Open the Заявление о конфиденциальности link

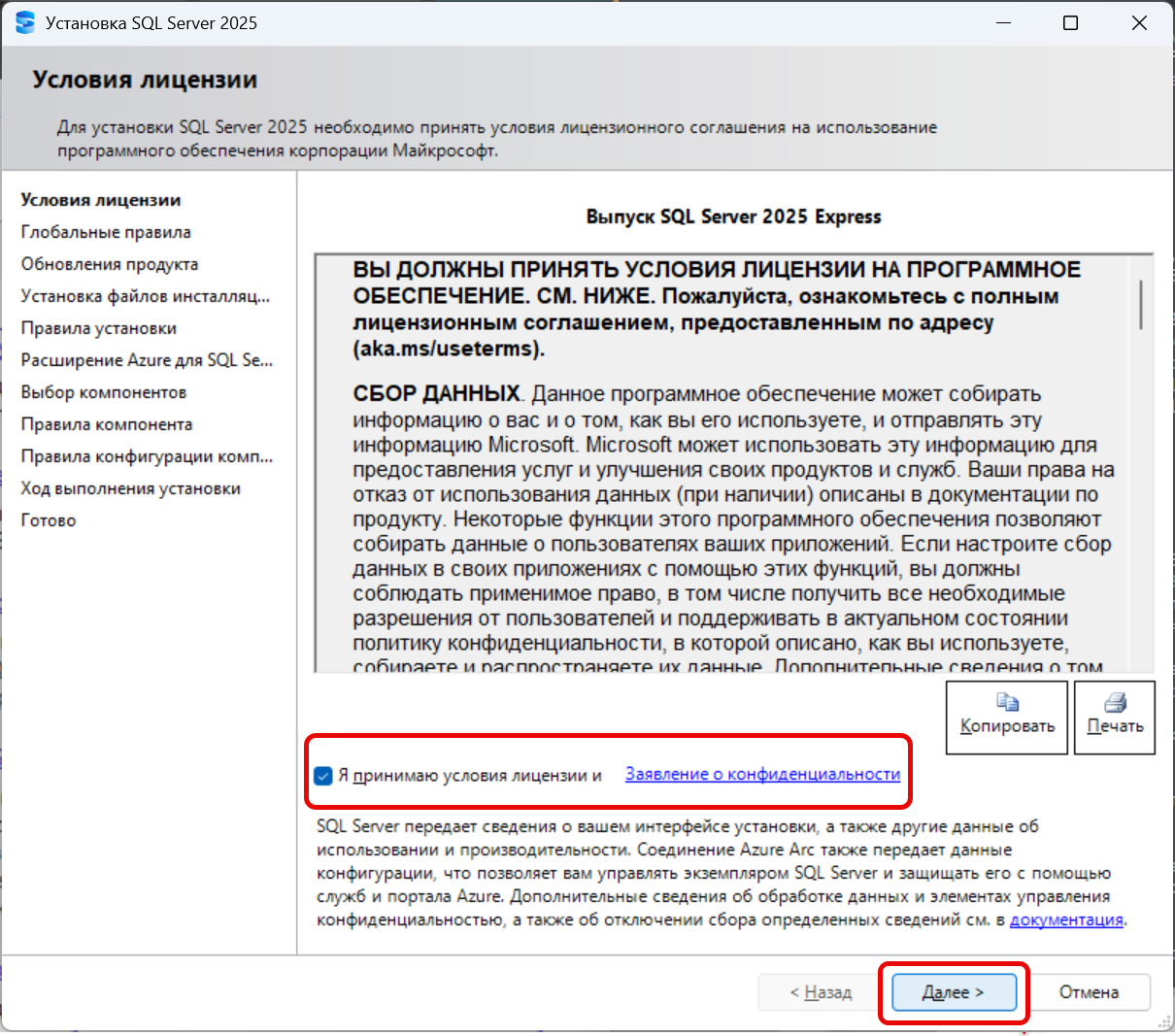[x=762, y=774]
